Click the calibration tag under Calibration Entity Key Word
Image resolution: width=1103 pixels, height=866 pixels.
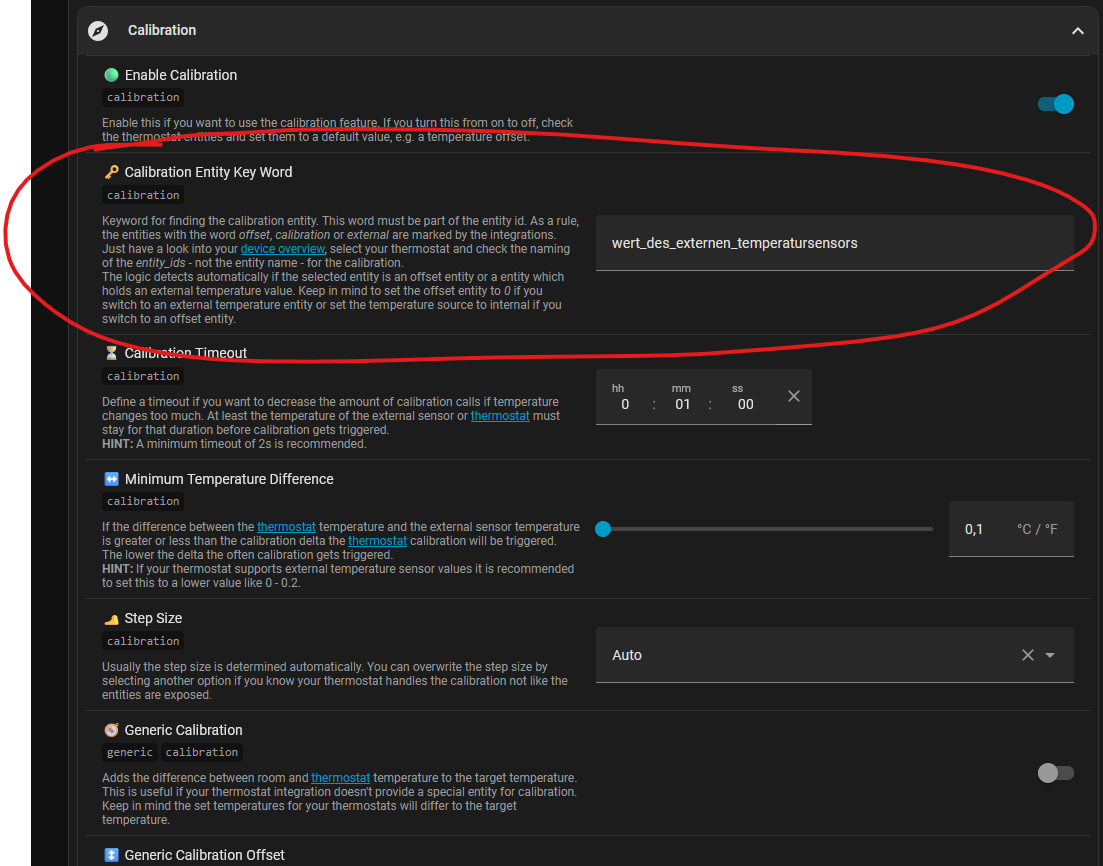143,195
